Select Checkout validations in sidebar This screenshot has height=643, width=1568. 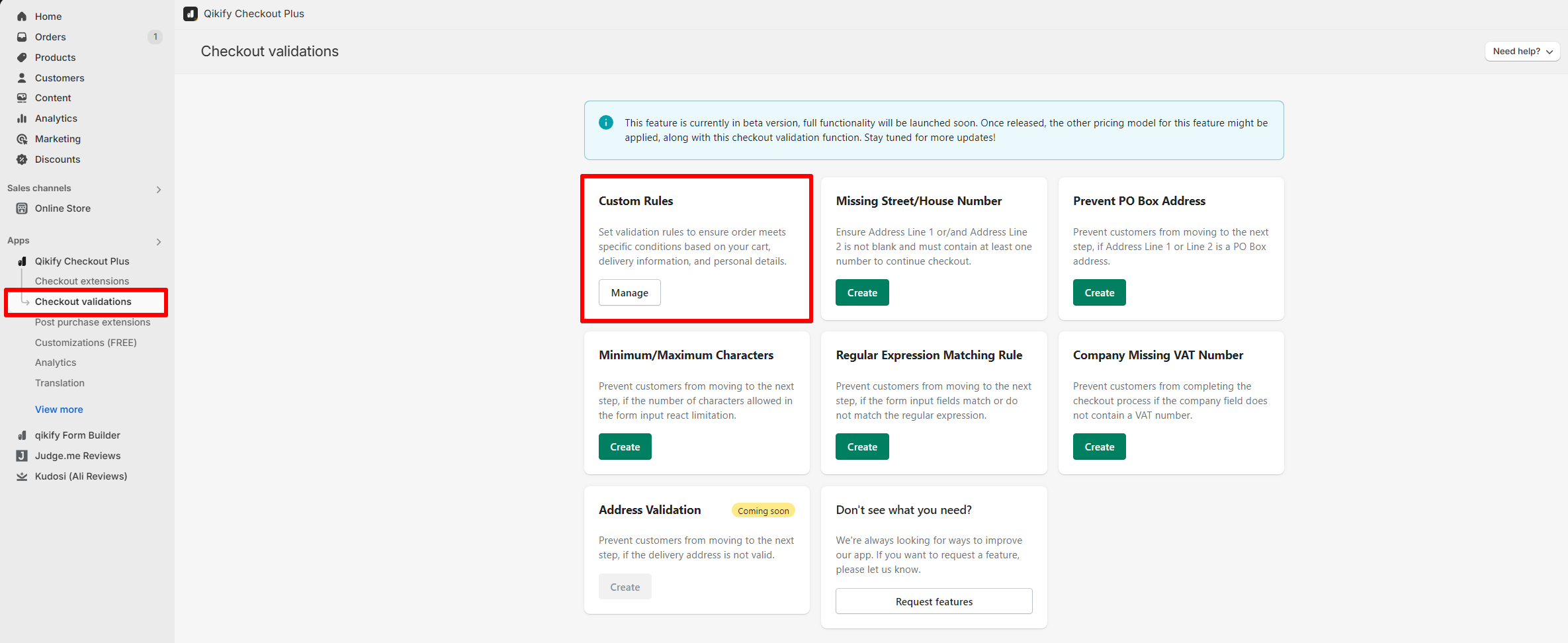pyautogui.click(x=83, y=302)
